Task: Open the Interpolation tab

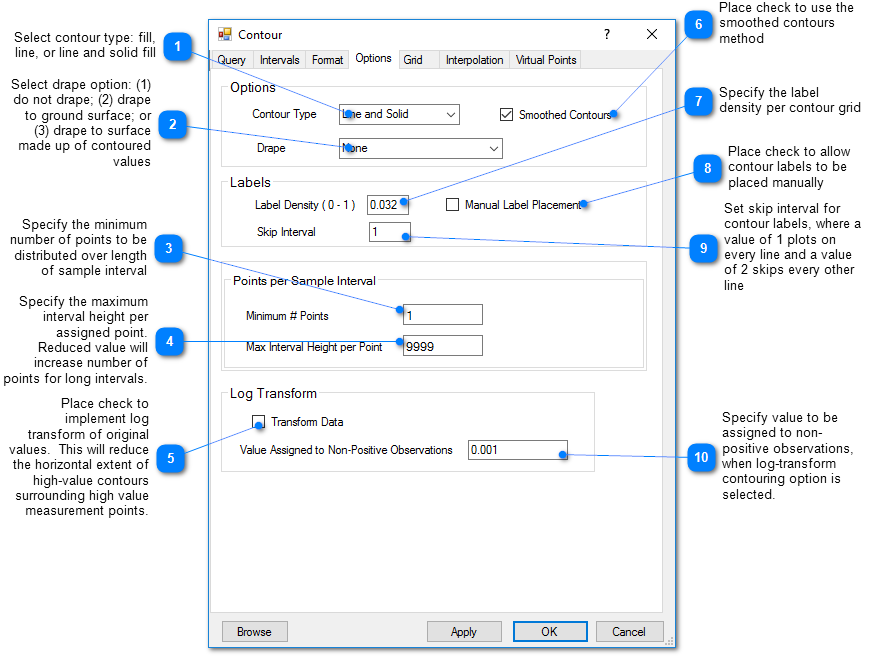Action: coord(474,60)
